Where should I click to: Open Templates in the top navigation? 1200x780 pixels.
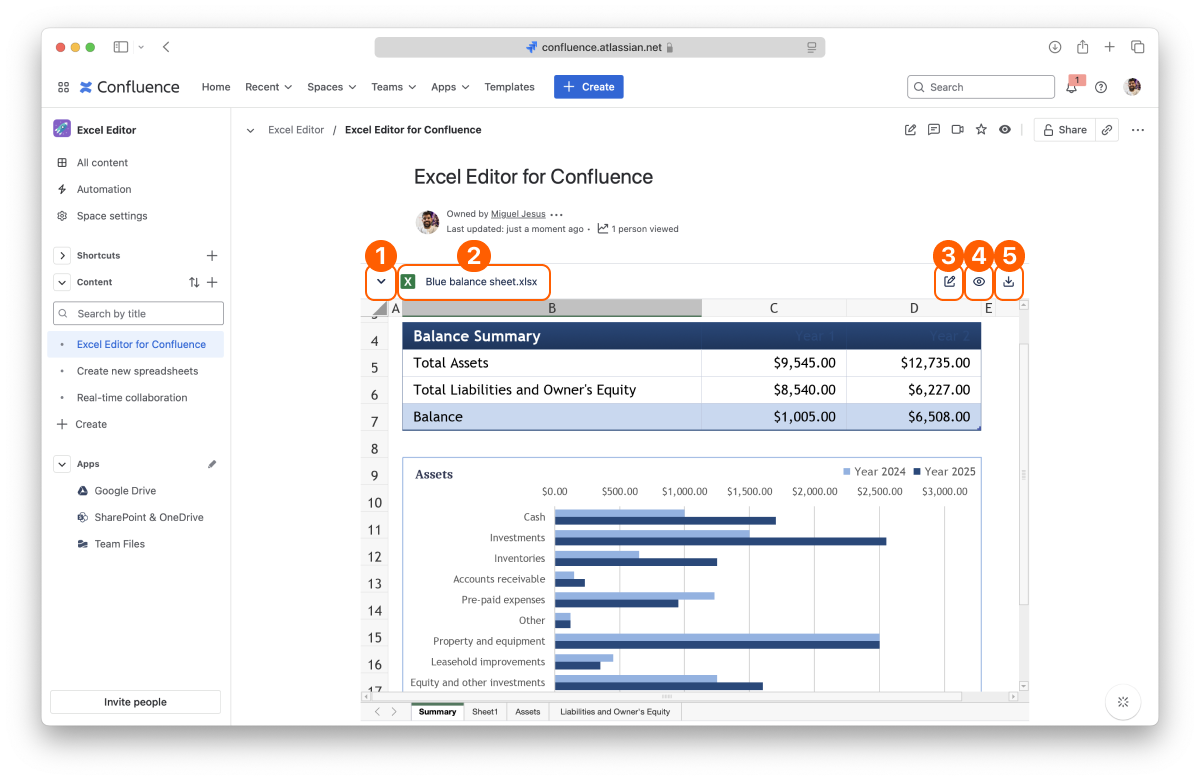click(509, 87)
